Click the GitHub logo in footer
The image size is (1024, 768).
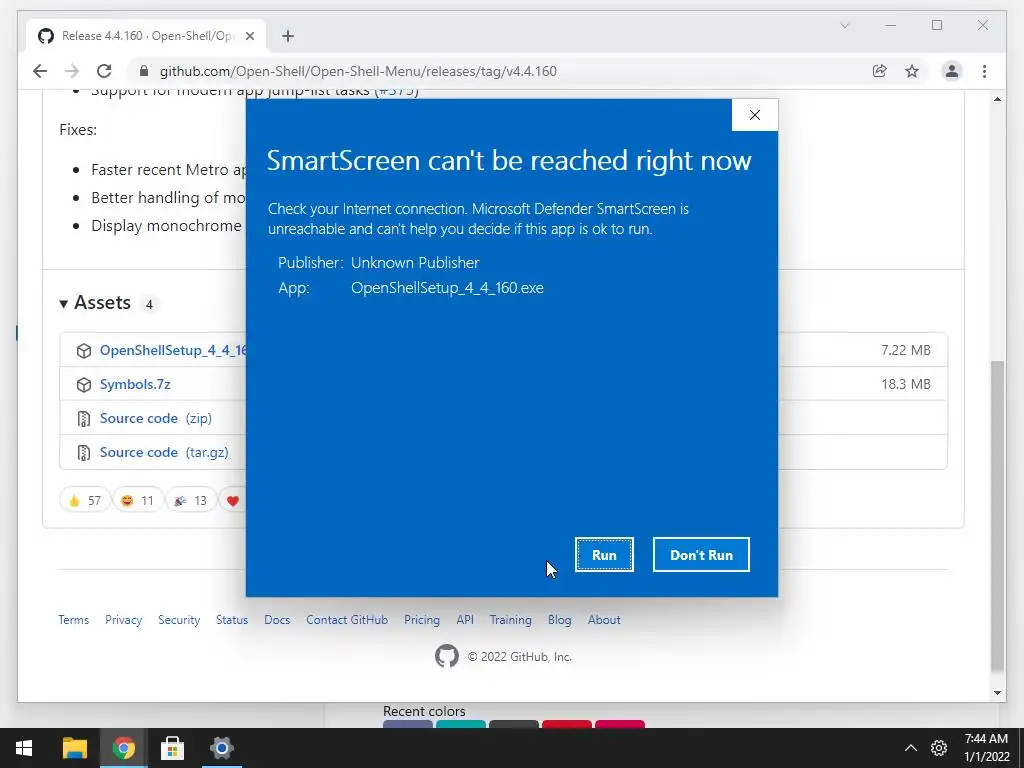(447, 656)
